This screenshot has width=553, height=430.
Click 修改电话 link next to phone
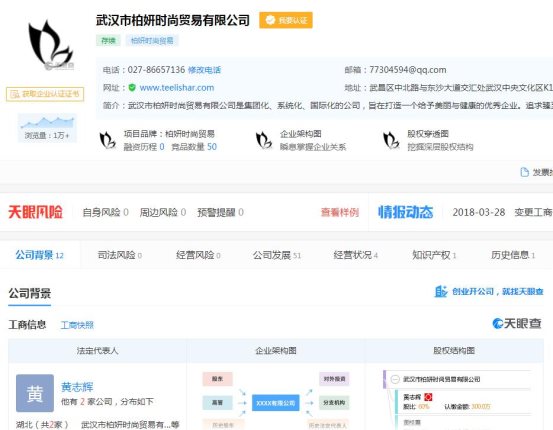click(x=204, y=70)
